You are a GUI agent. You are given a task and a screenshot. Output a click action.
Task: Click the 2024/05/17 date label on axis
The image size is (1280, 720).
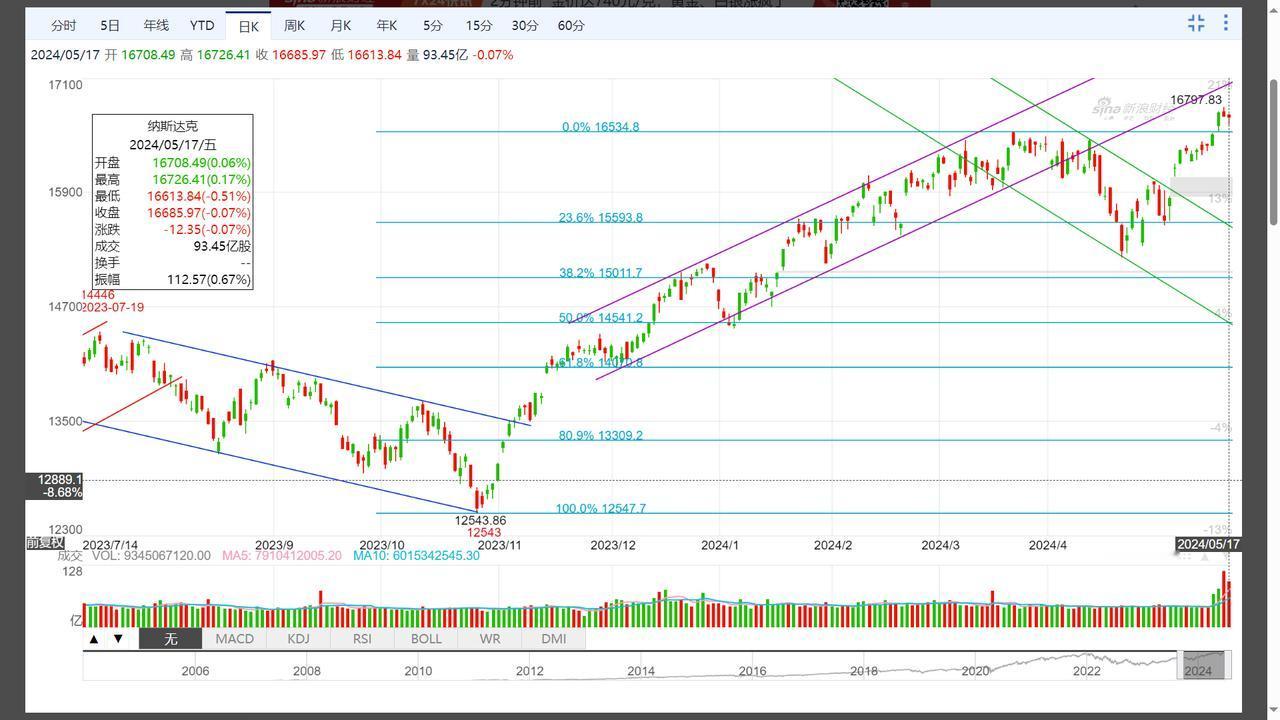1208,544
